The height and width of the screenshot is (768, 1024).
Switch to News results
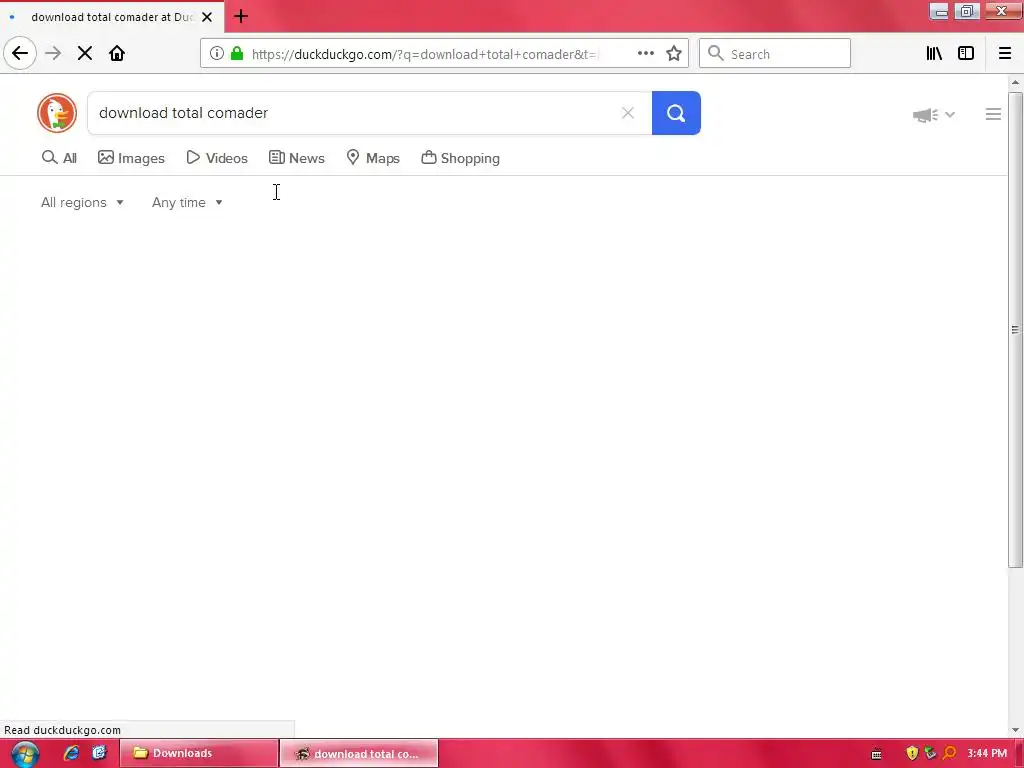tap(296, 158)
